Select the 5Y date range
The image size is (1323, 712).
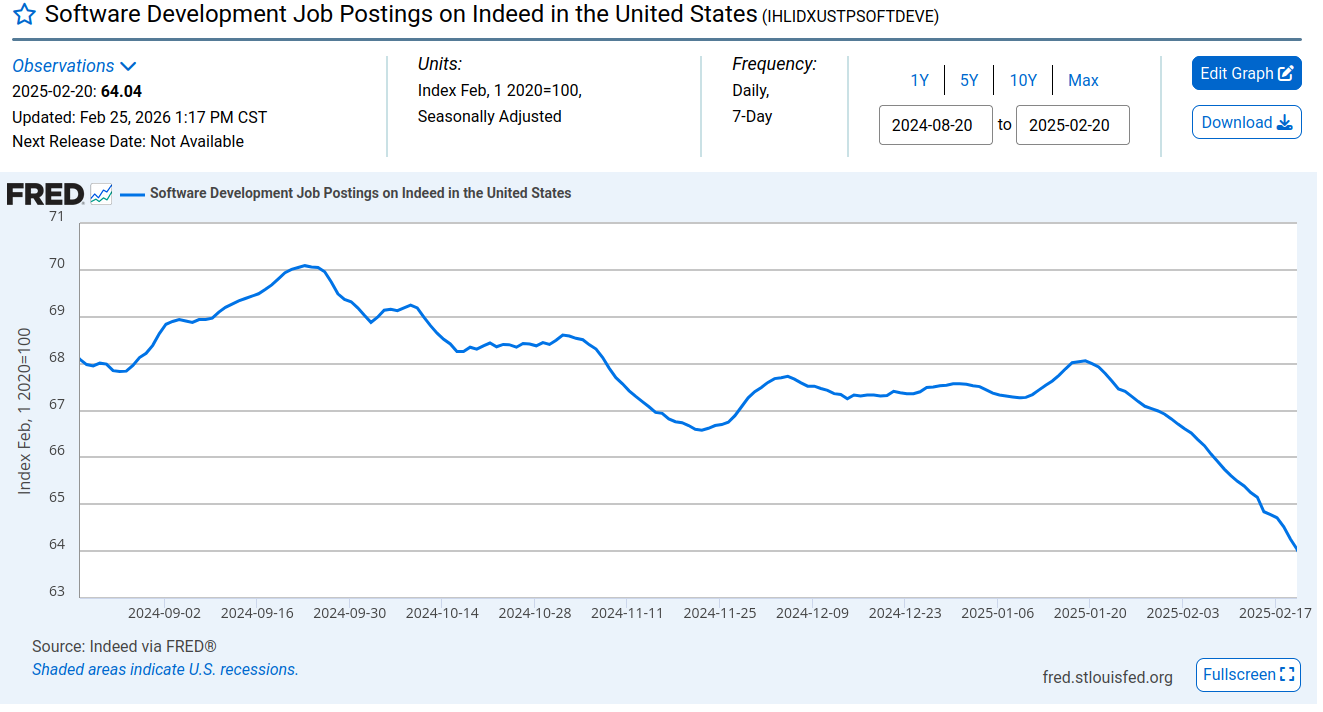tap(969, 81)
